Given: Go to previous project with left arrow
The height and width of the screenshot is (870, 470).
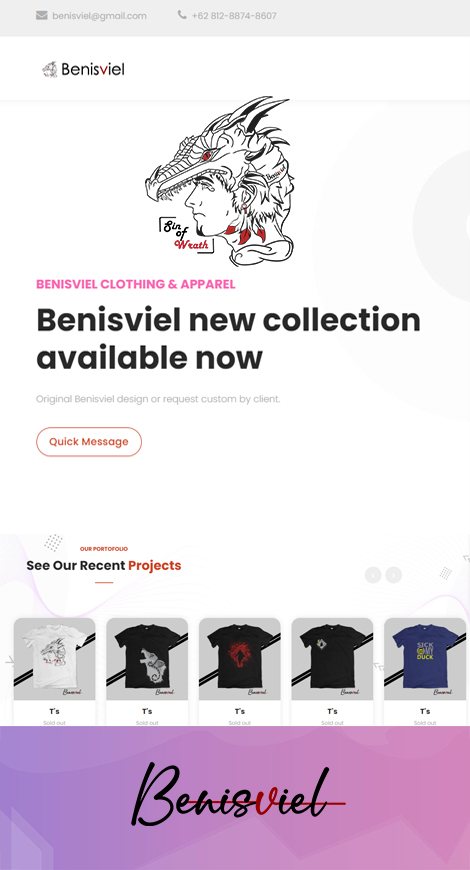Looking at the screenshot, I should coord(373,575).
